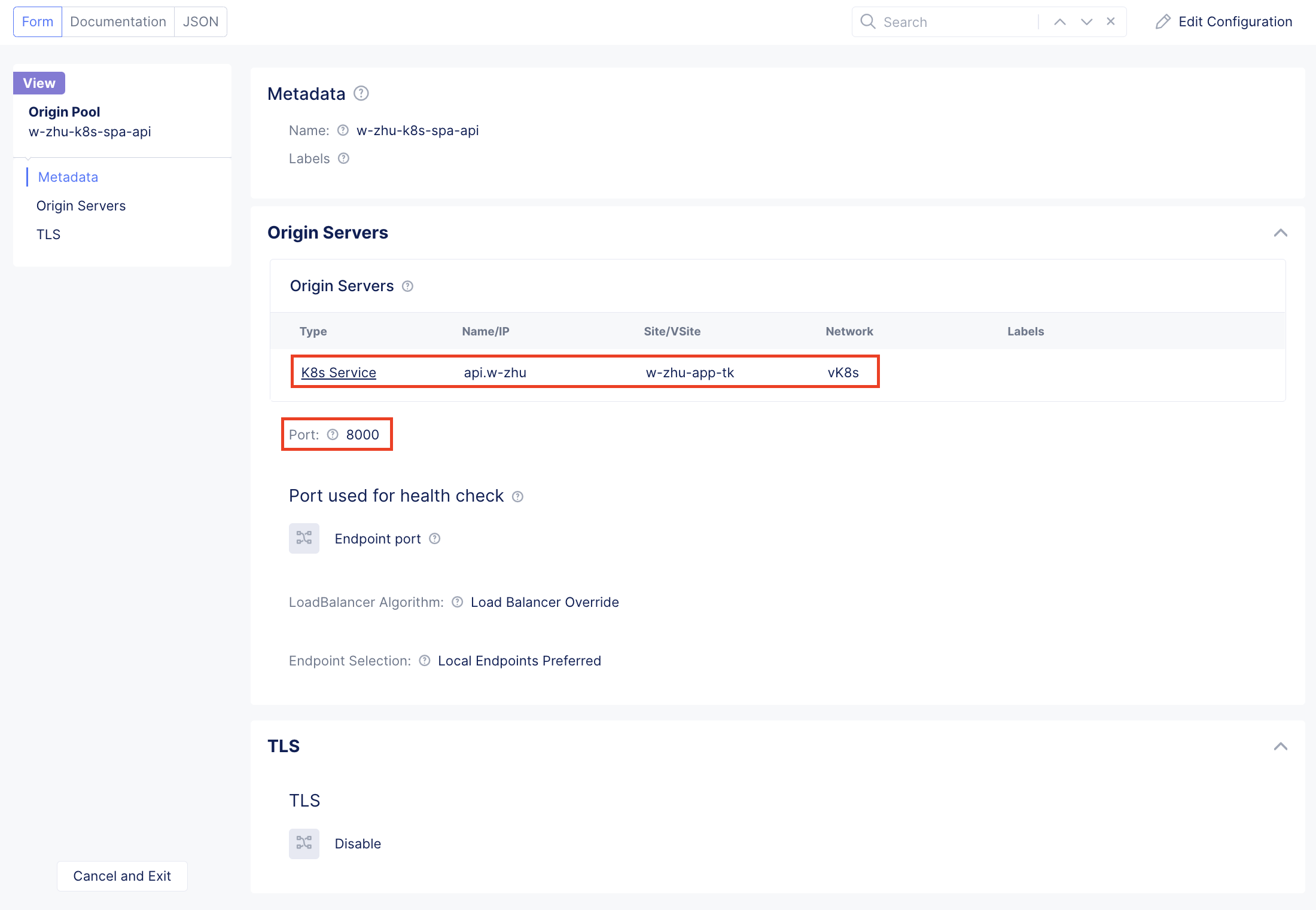Click Cancel and Exit button

tap(122, 876)
